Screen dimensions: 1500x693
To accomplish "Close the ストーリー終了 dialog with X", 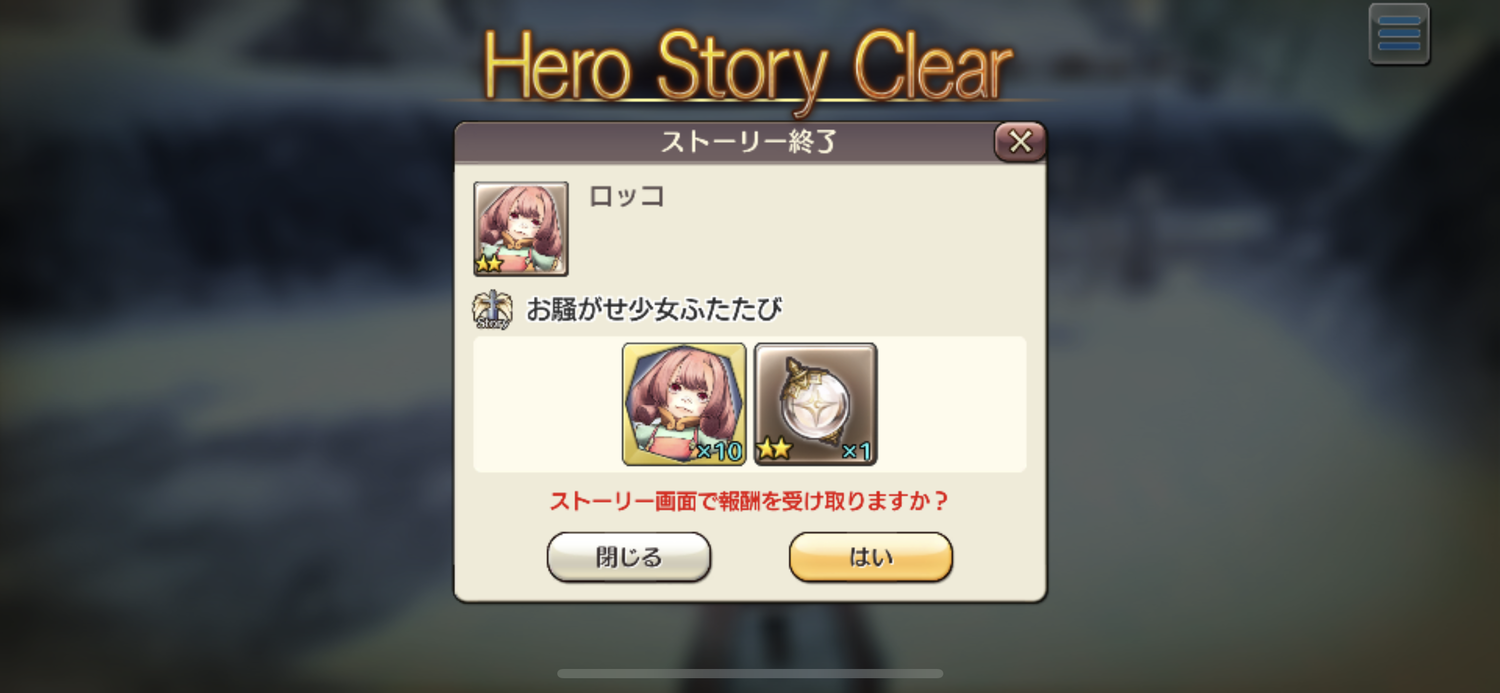I will pyautogui.click(x=1020, y=142).
